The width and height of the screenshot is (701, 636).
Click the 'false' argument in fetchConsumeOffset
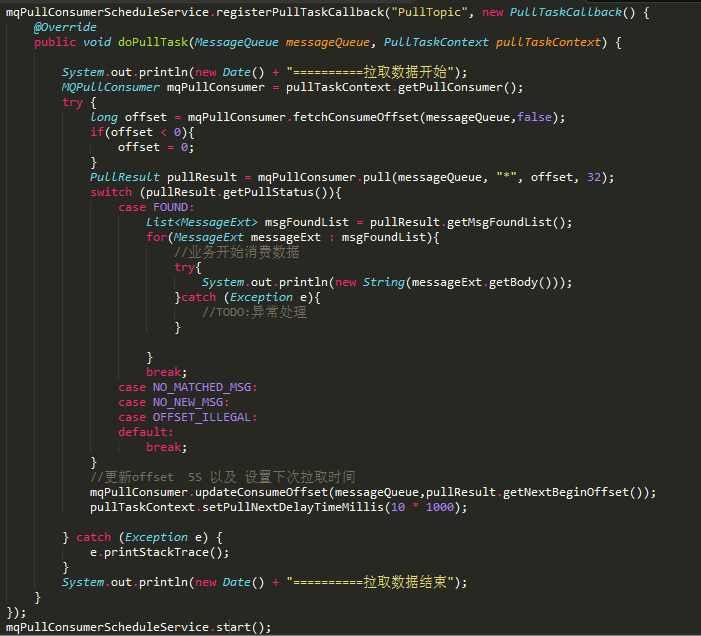point(534,117)
